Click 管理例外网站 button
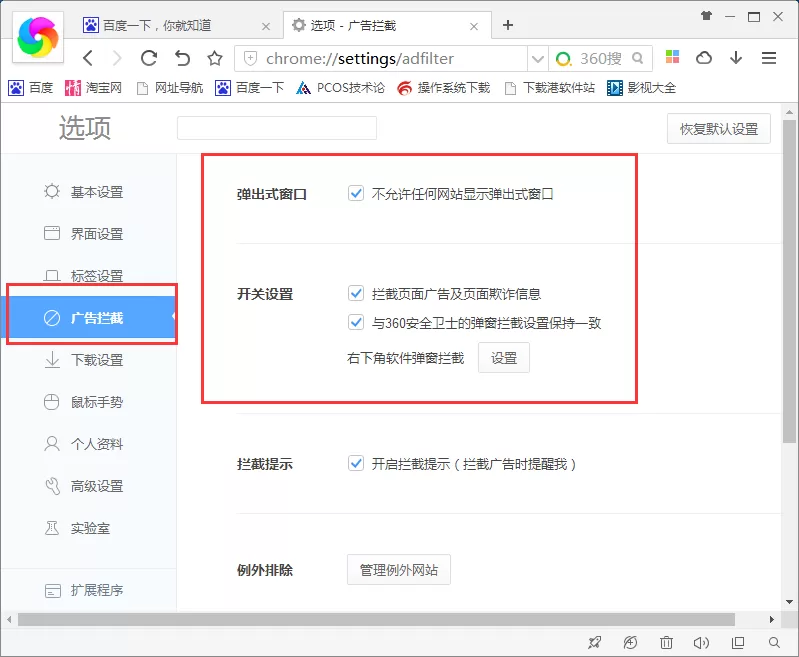The image size is (799, 657). coord(398,569)
